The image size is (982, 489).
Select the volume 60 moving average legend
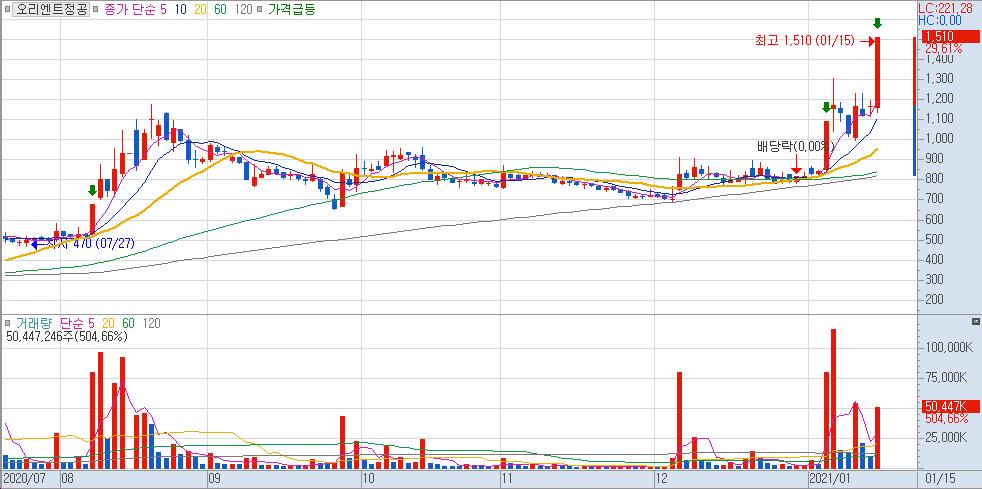(128, 323)
